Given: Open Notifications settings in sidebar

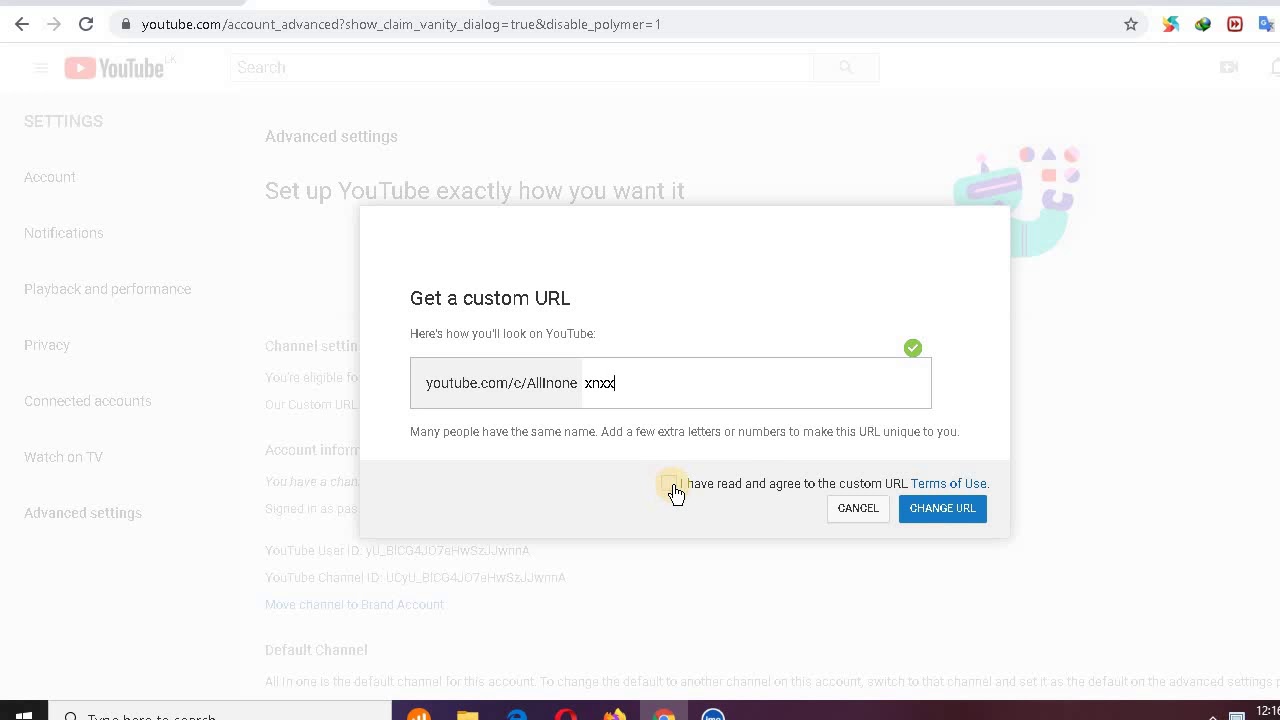Looking at the screenshot, I should pos(64,233).
